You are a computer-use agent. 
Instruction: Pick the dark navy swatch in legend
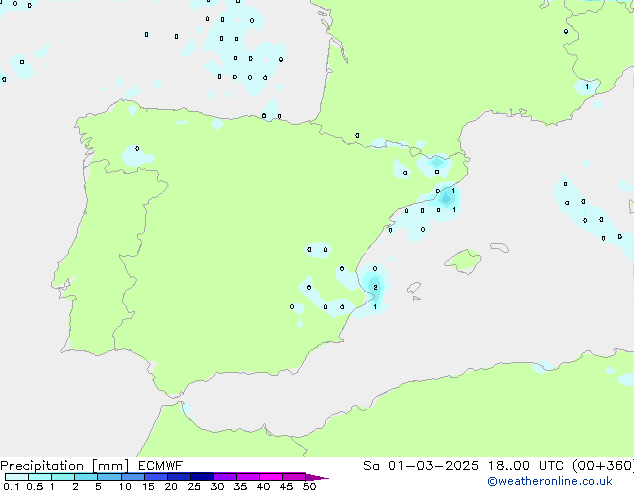(201, 477)
